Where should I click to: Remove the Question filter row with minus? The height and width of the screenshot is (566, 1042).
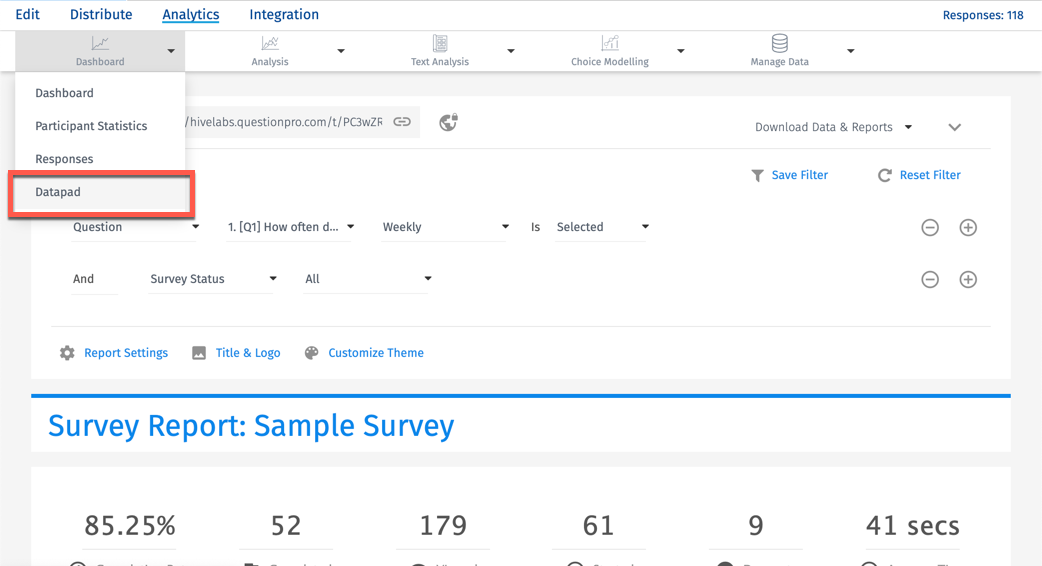[x=930, y=228]
